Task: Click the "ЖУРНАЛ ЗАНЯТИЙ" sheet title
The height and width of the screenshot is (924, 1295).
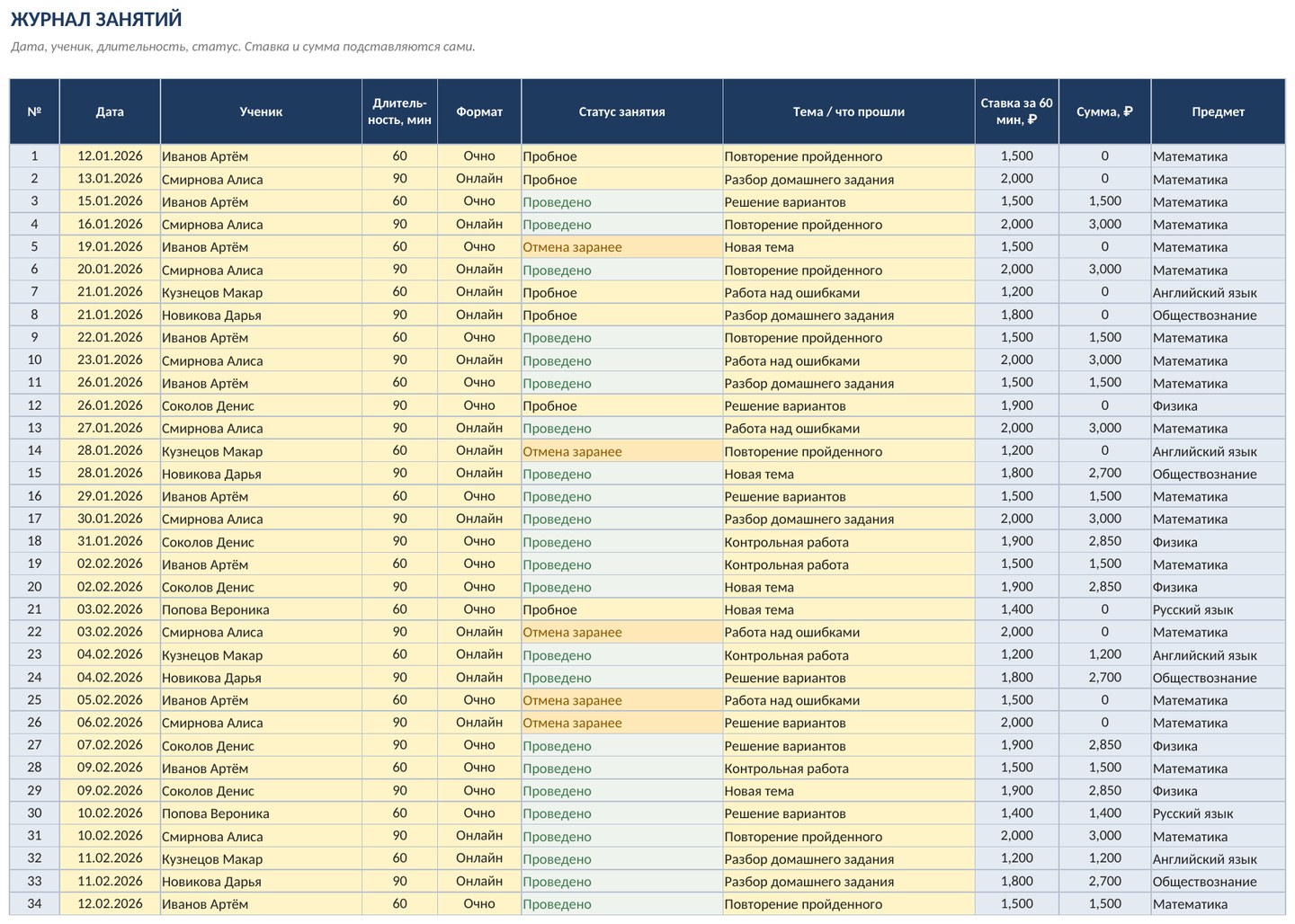Action: (96, 19)
